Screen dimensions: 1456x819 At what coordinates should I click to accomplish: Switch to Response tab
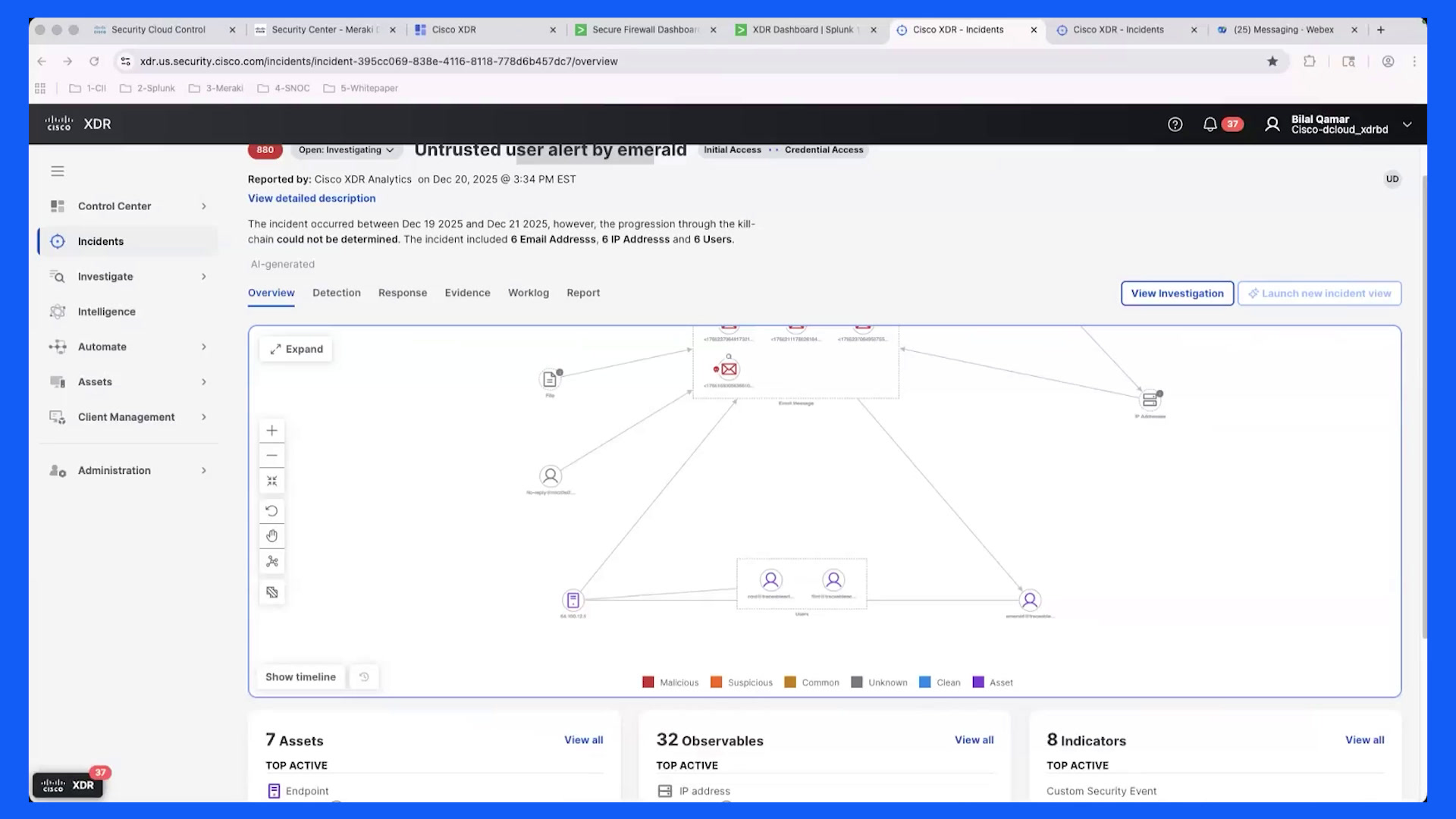pyautogui.click(x=403, y=293)
